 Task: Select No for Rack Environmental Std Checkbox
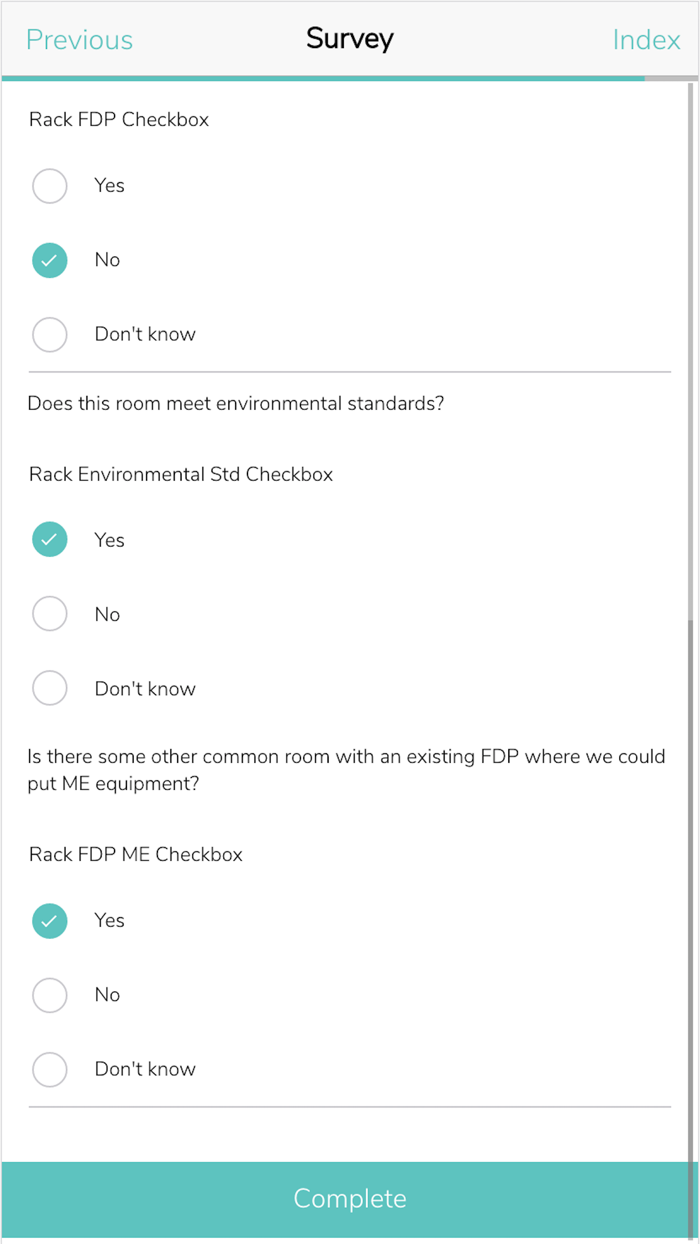(50, 613)
